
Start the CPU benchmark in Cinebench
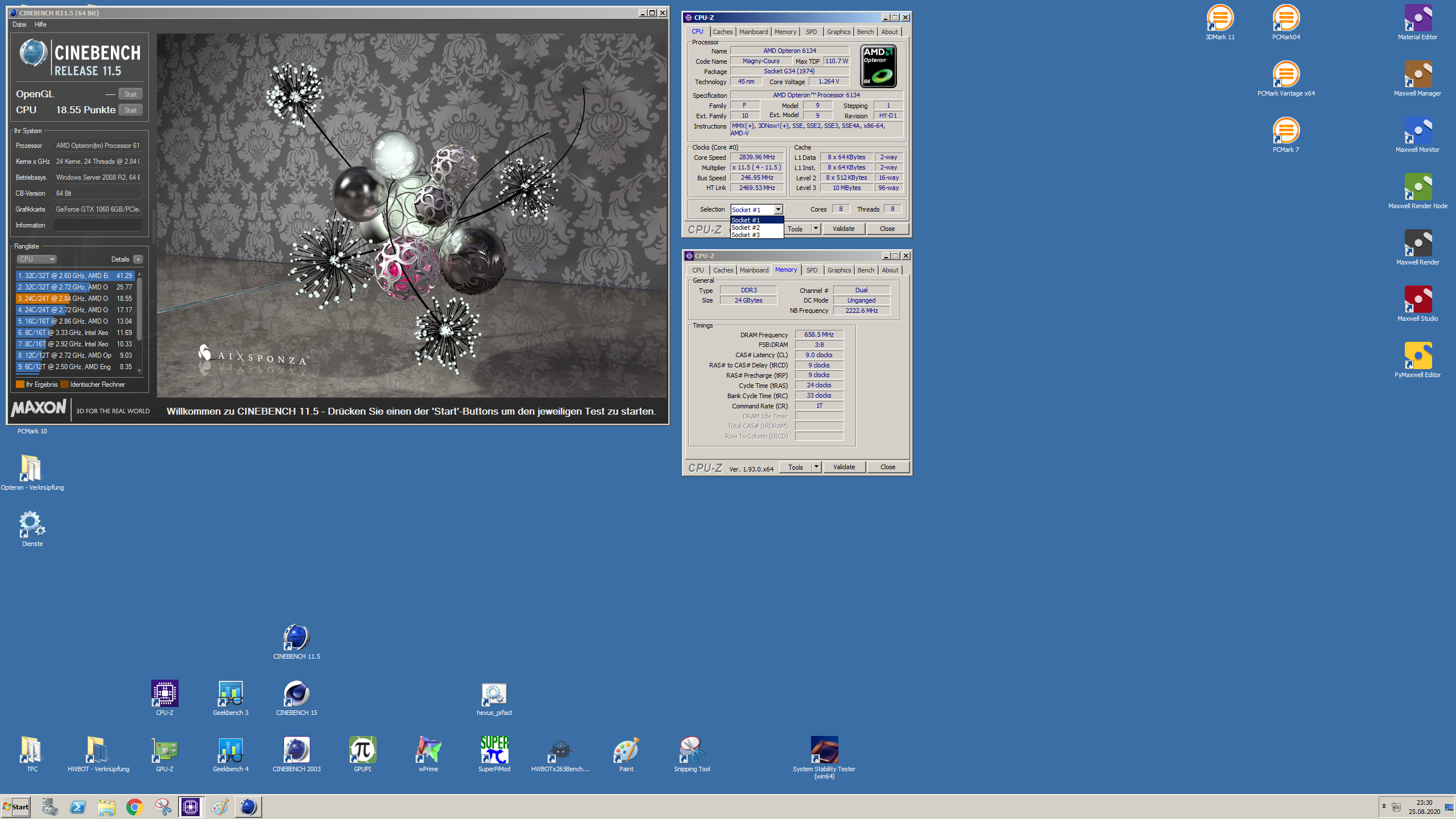pyautogui.click(x=130, y=110)
